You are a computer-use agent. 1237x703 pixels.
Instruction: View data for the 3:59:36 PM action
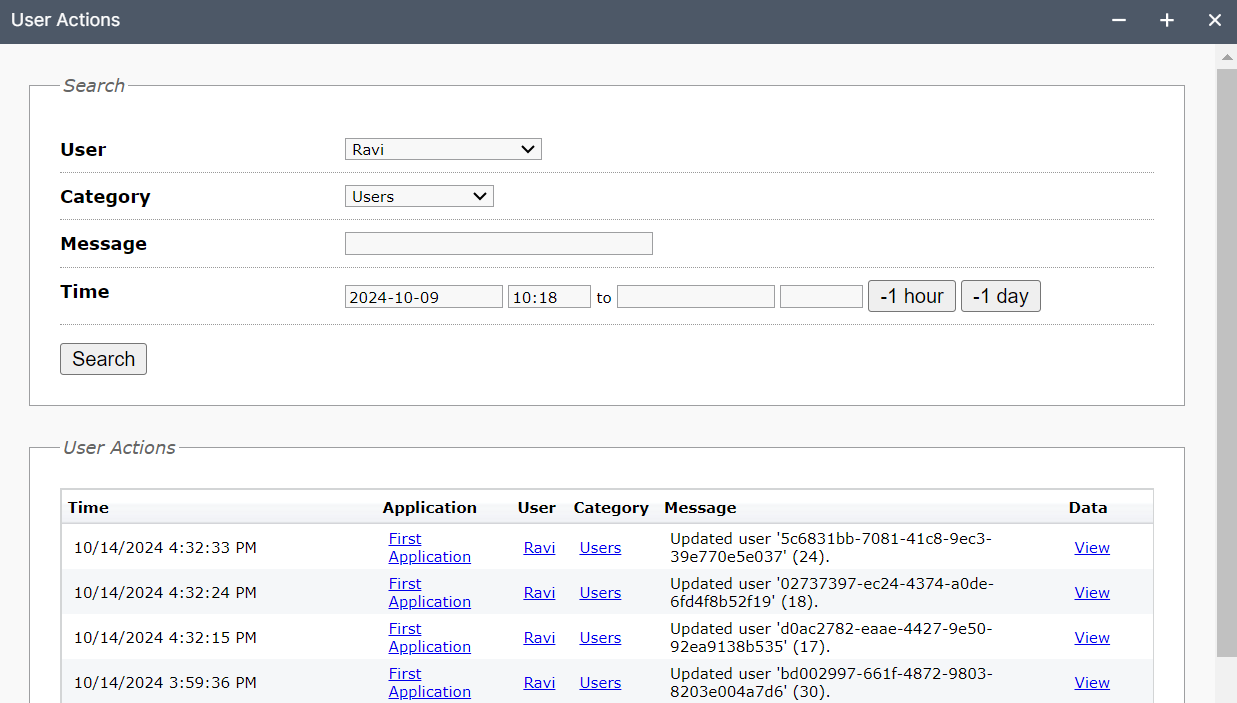pos(1092,683)
